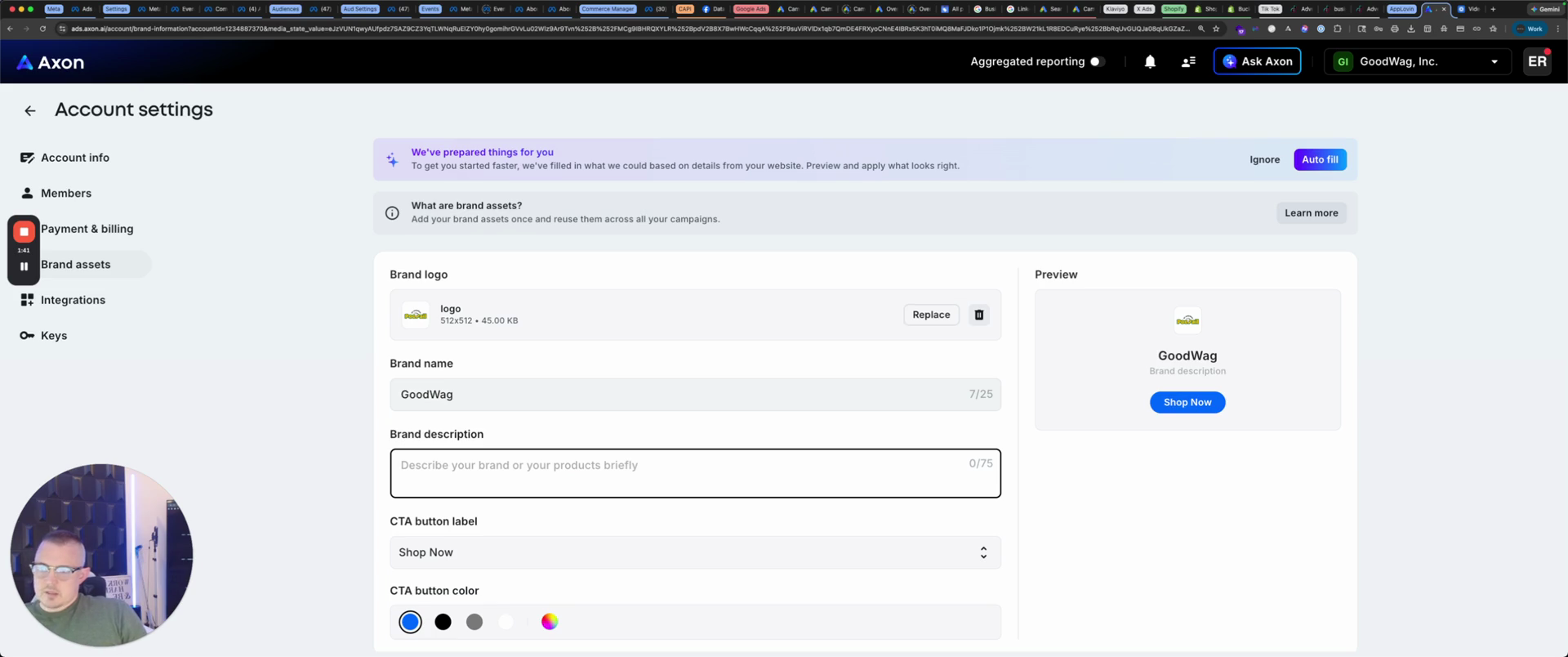This screenshot has width=1568, height=657.
Task: Click the ER user avatar
Action: click(1537, 61)
